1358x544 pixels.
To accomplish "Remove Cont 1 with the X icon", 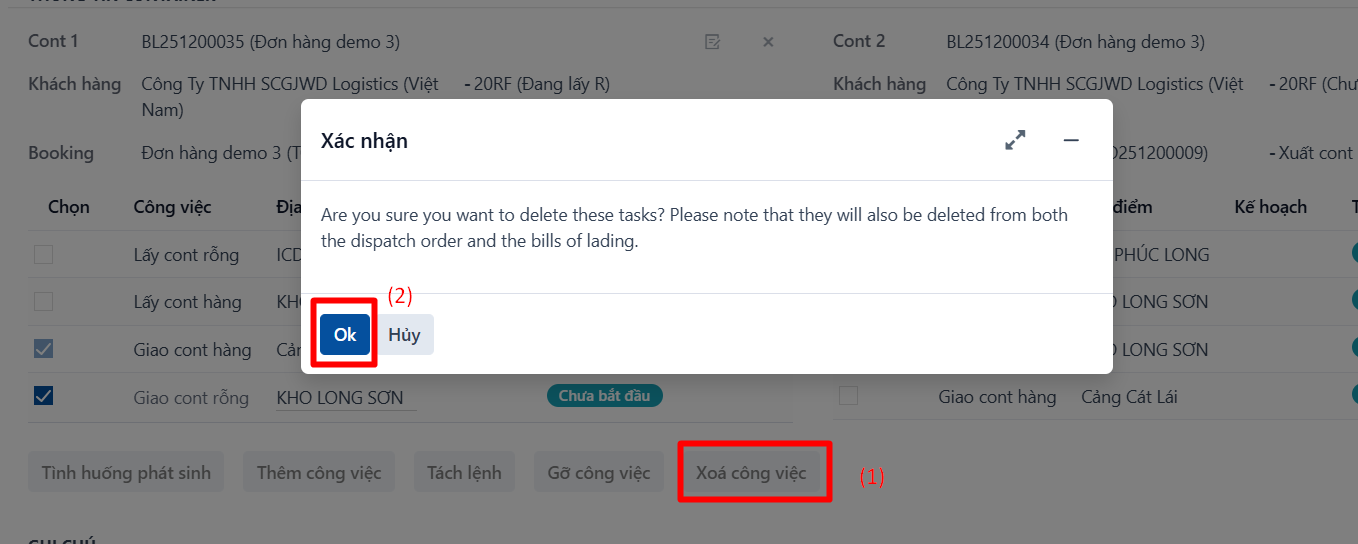I will [x=768, y=42].
